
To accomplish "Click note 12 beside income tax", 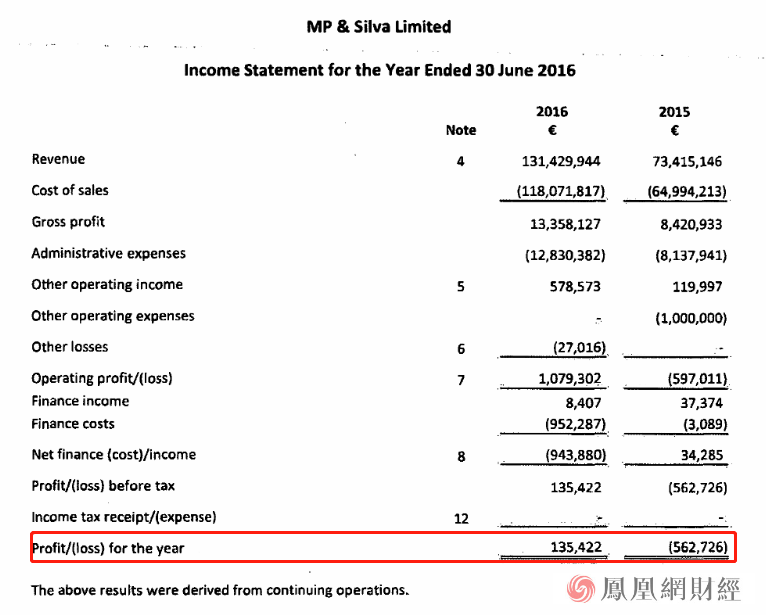I will coord(461,519).
